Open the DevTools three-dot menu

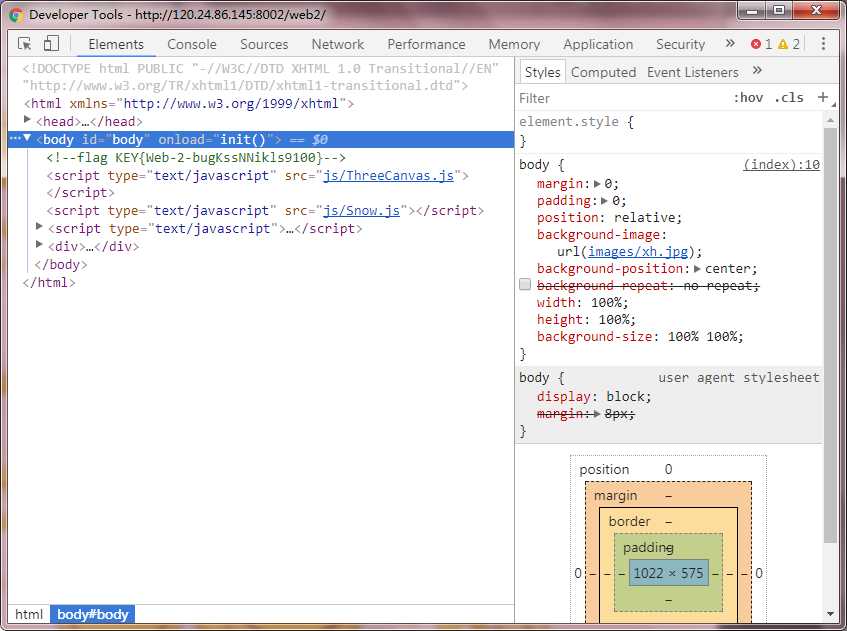tap(823, 44)
